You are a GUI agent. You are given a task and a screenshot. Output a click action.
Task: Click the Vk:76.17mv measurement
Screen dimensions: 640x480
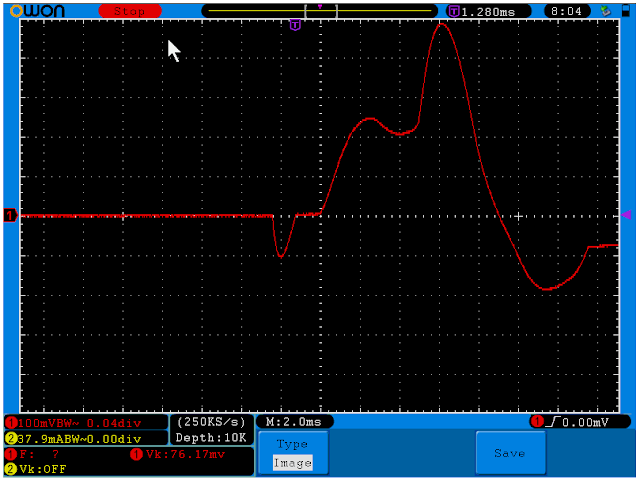185,454
